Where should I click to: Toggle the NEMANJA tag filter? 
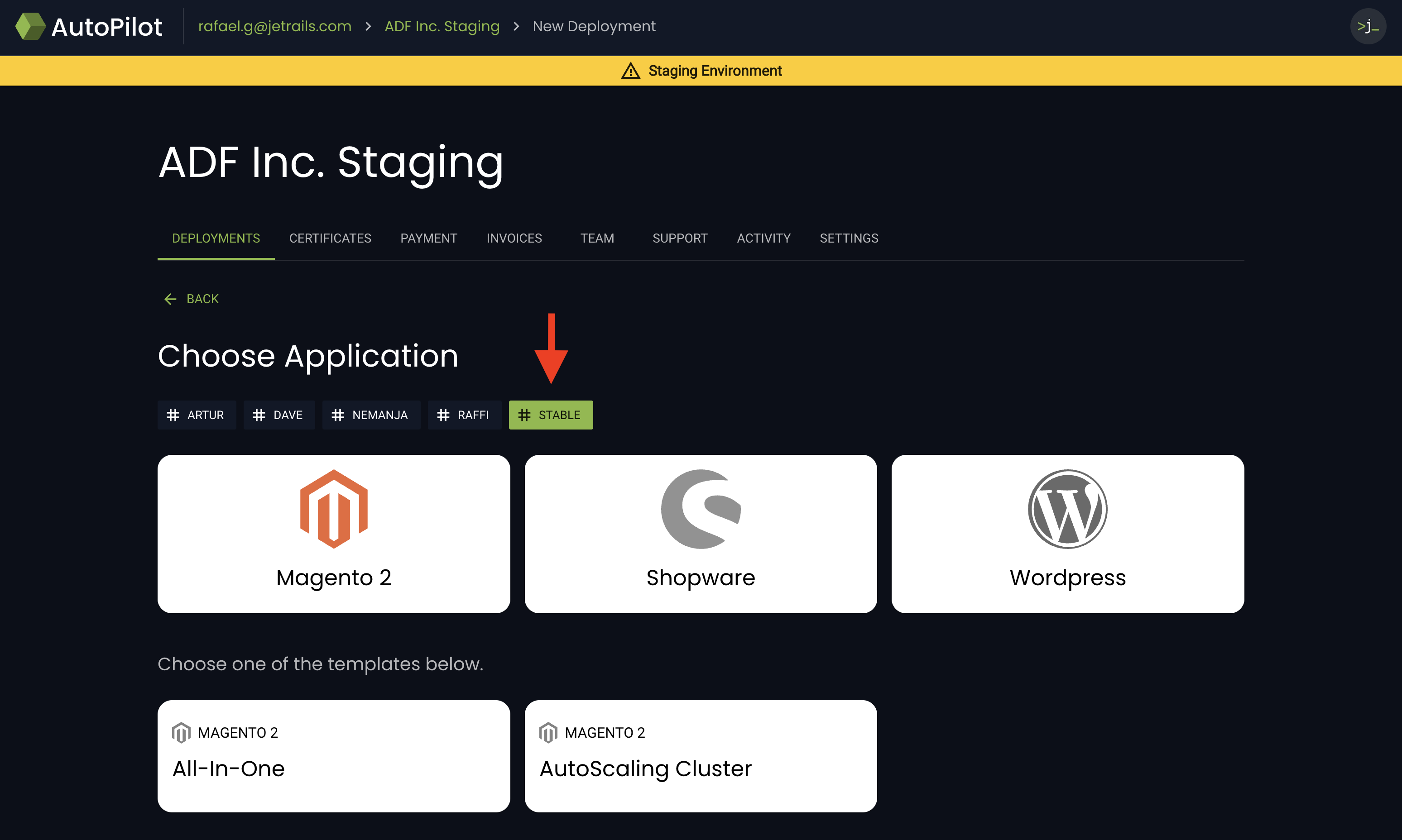[x=371, y=415]
